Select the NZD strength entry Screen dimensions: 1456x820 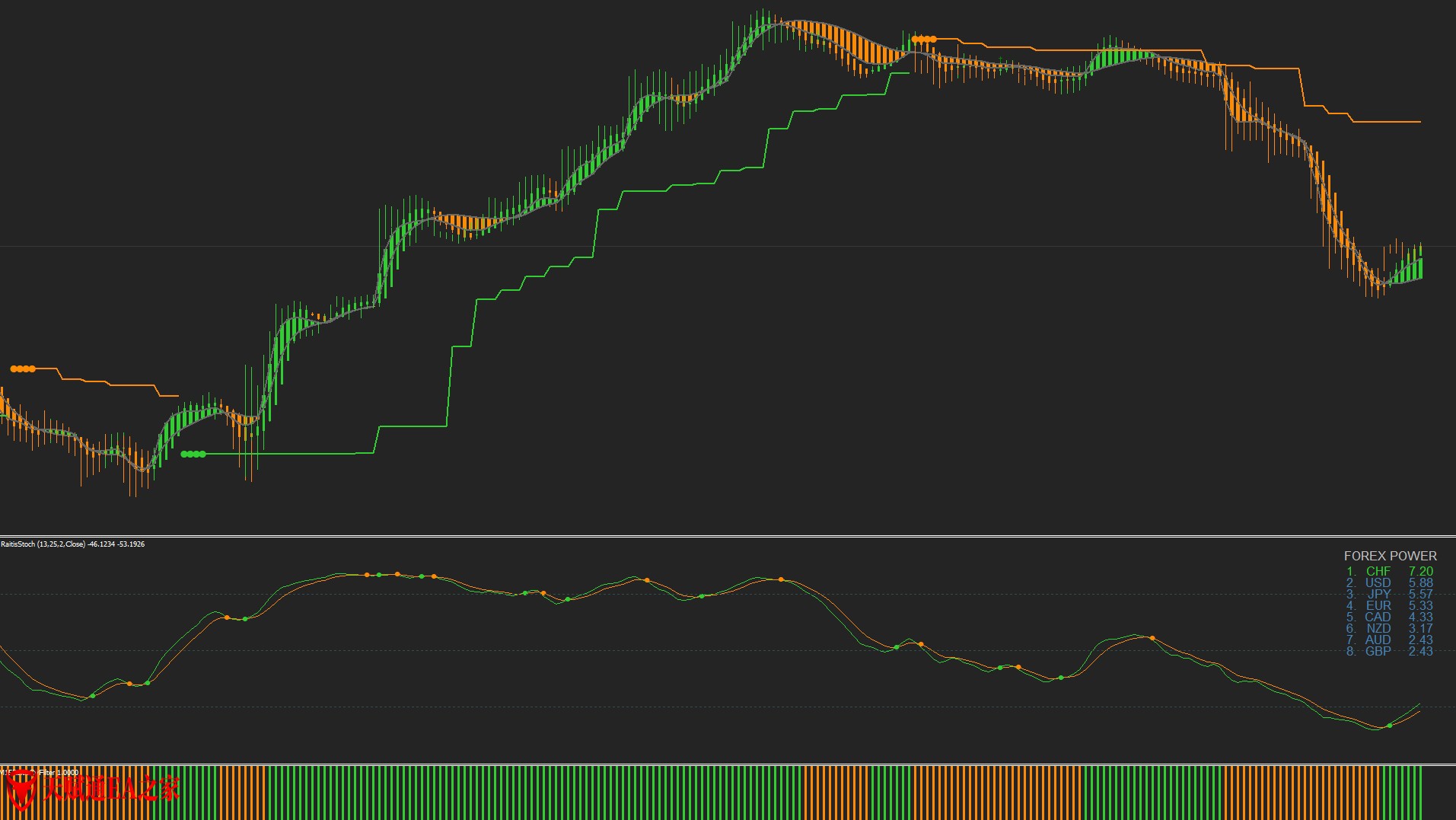[x=1378, y=628]
